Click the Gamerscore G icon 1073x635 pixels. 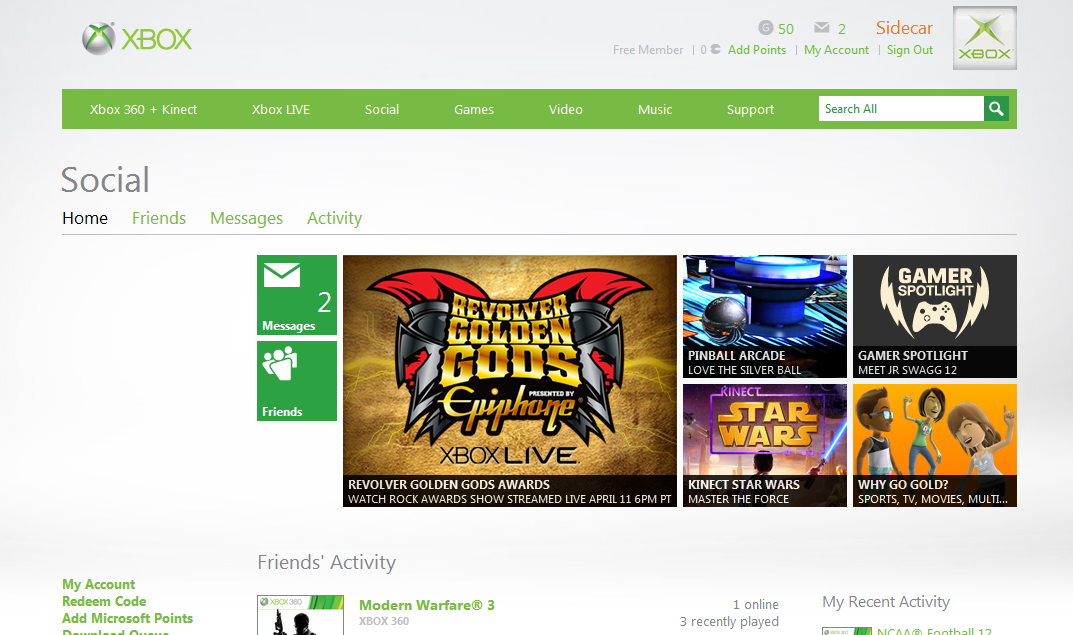point(766,28)
